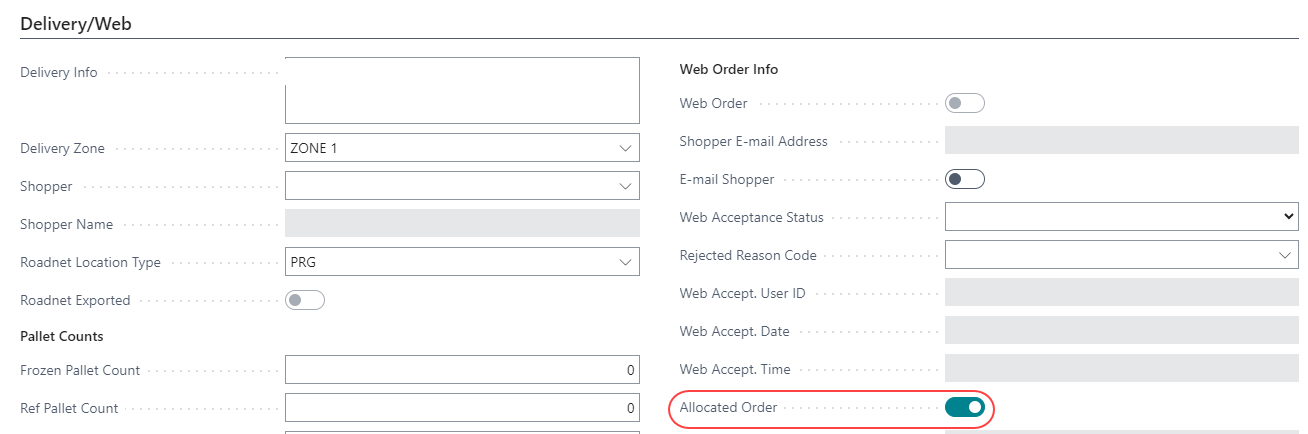This screenshot has width=1308, height=434.
Task: Click the Frozen Pallet Count field
Action: click(x=462, y=370)
